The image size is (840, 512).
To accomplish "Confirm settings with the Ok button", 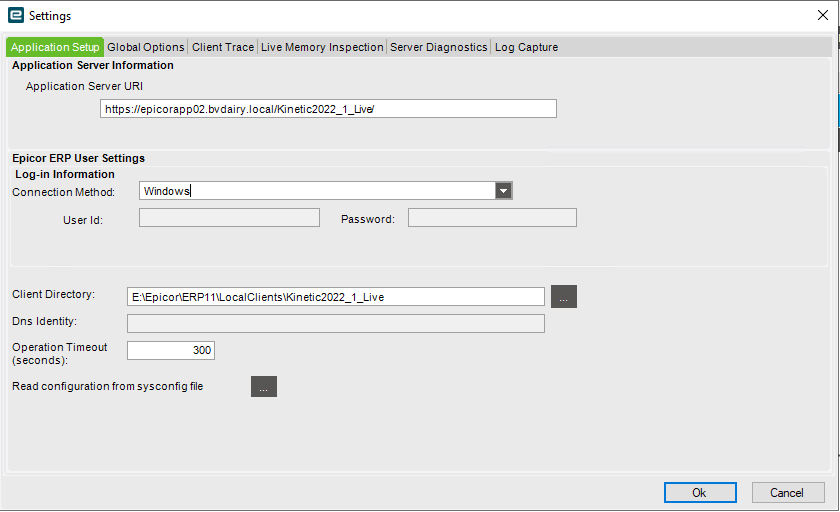I will (x=700, y=493).
